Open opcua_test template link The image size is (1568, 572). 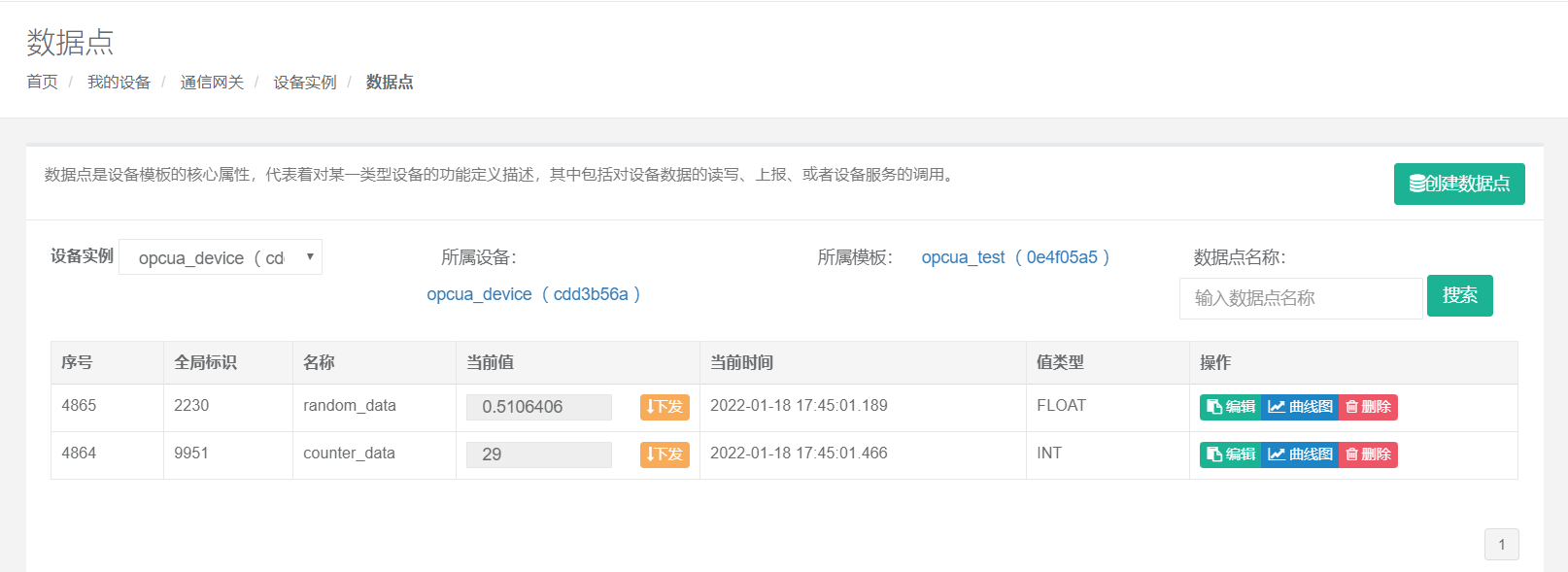1015,257
